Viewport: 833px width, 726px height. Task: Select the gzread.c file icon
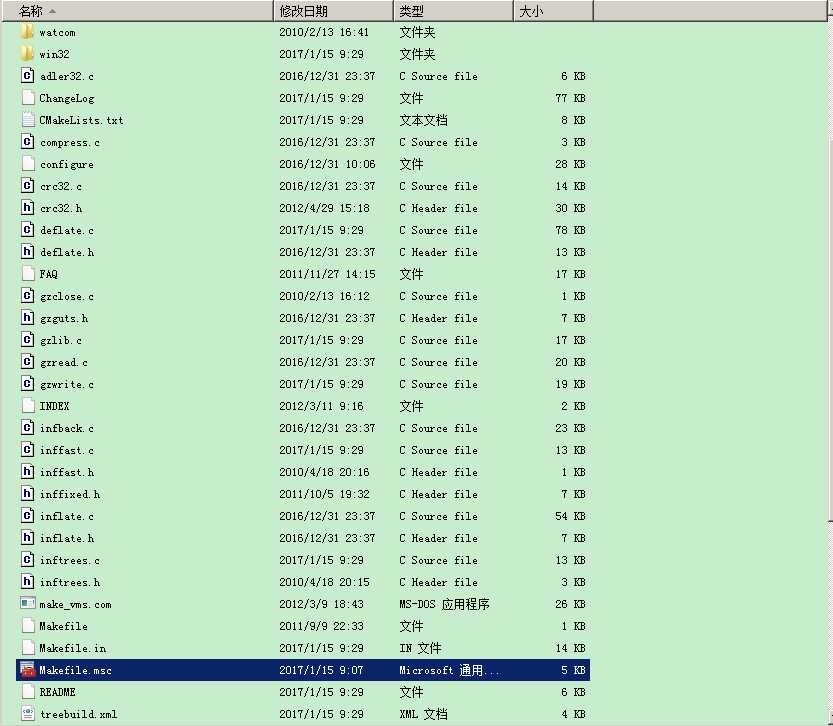pyautogui.click(x=28, y=362)
